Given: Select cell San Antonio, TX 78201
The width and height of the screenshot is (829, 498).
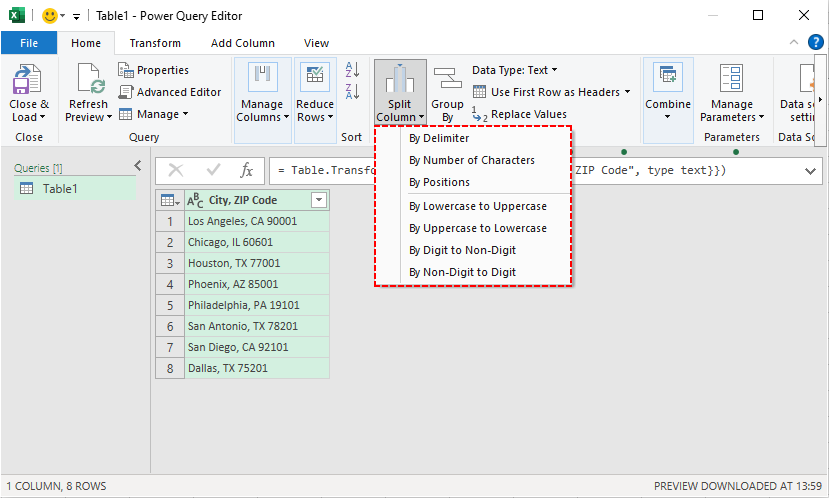Looking at the screenshot, I should [257, 326].
